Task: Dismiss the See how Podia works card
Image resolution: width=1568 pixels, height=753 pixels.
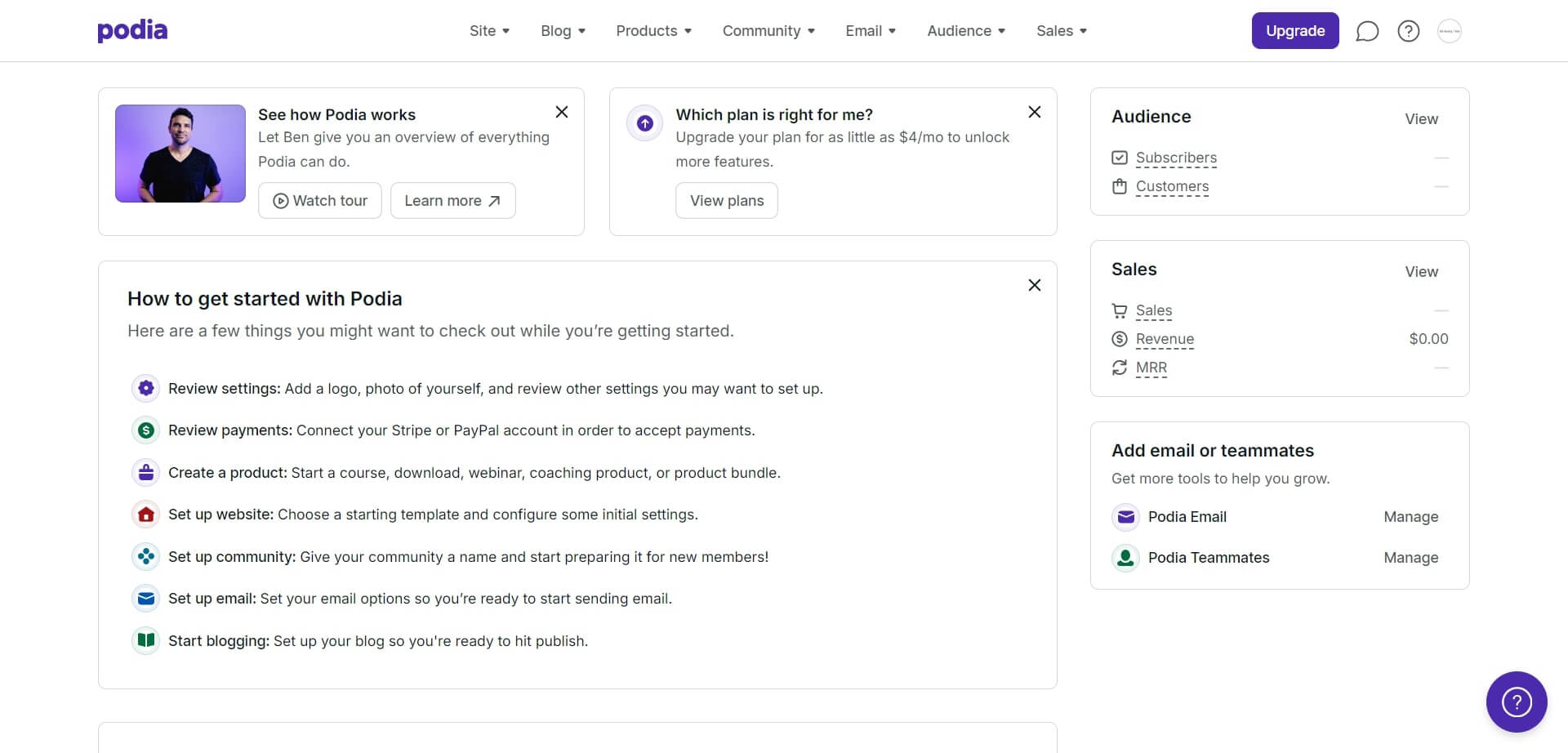Action: [x=562, y=112]
